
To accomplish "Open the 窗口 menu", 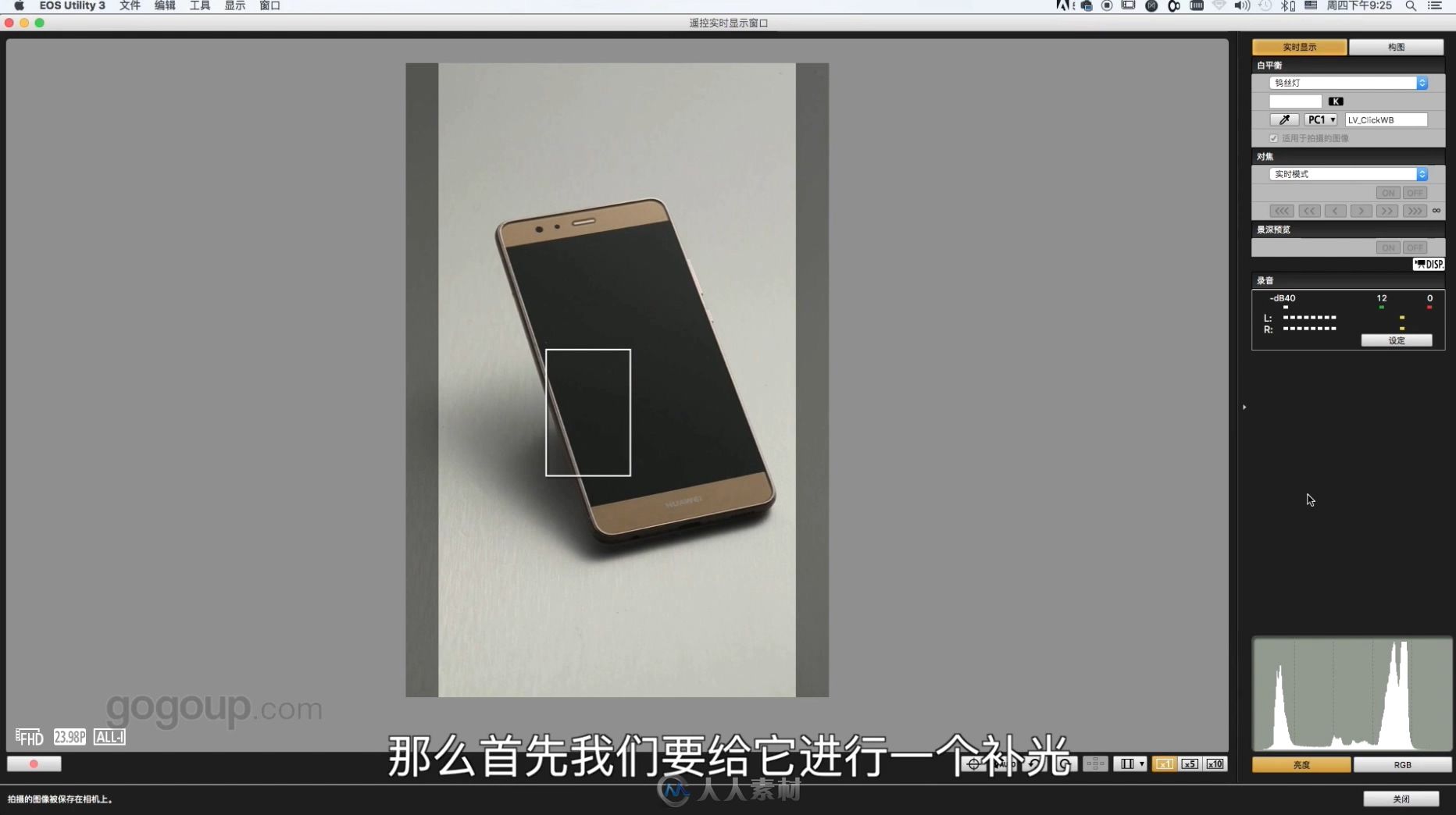I will [x=270, y=5].
